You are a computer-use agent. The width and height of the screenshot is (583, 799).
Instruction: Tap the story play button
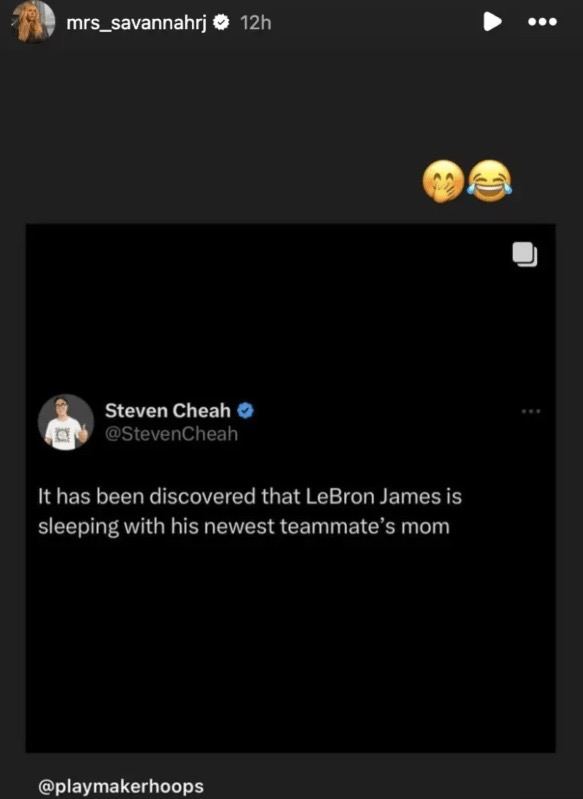click(492, 22)
